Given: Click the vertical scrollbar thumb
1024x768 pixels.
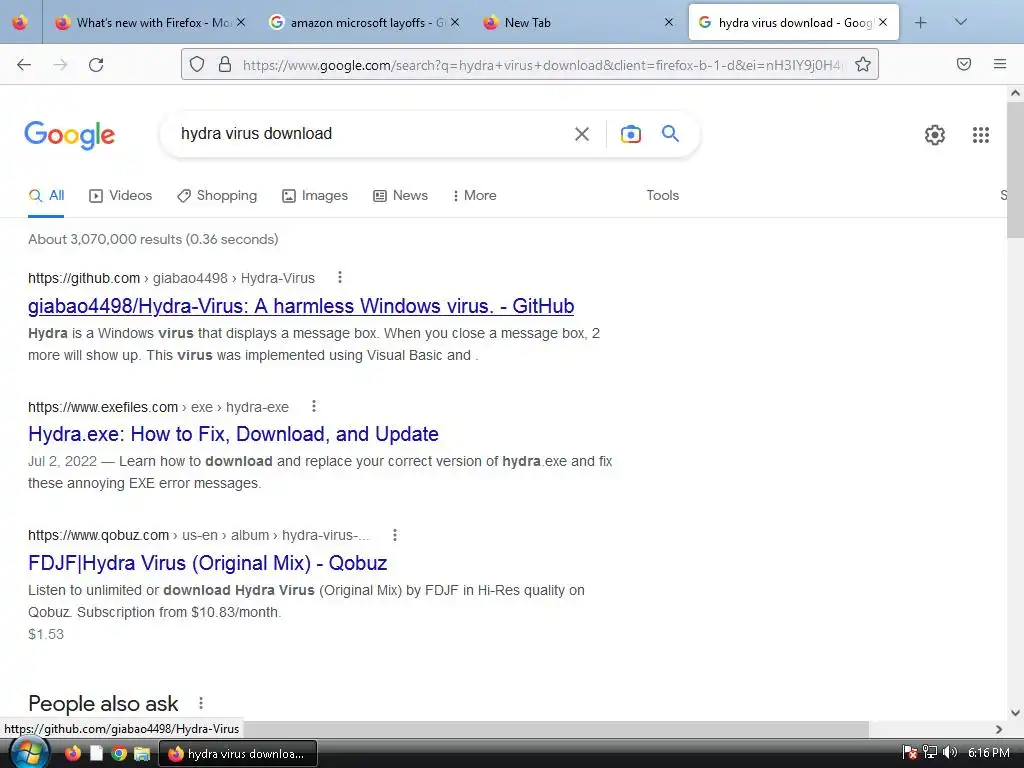Looking at the screenshot, I should [x=1015, y=168].
